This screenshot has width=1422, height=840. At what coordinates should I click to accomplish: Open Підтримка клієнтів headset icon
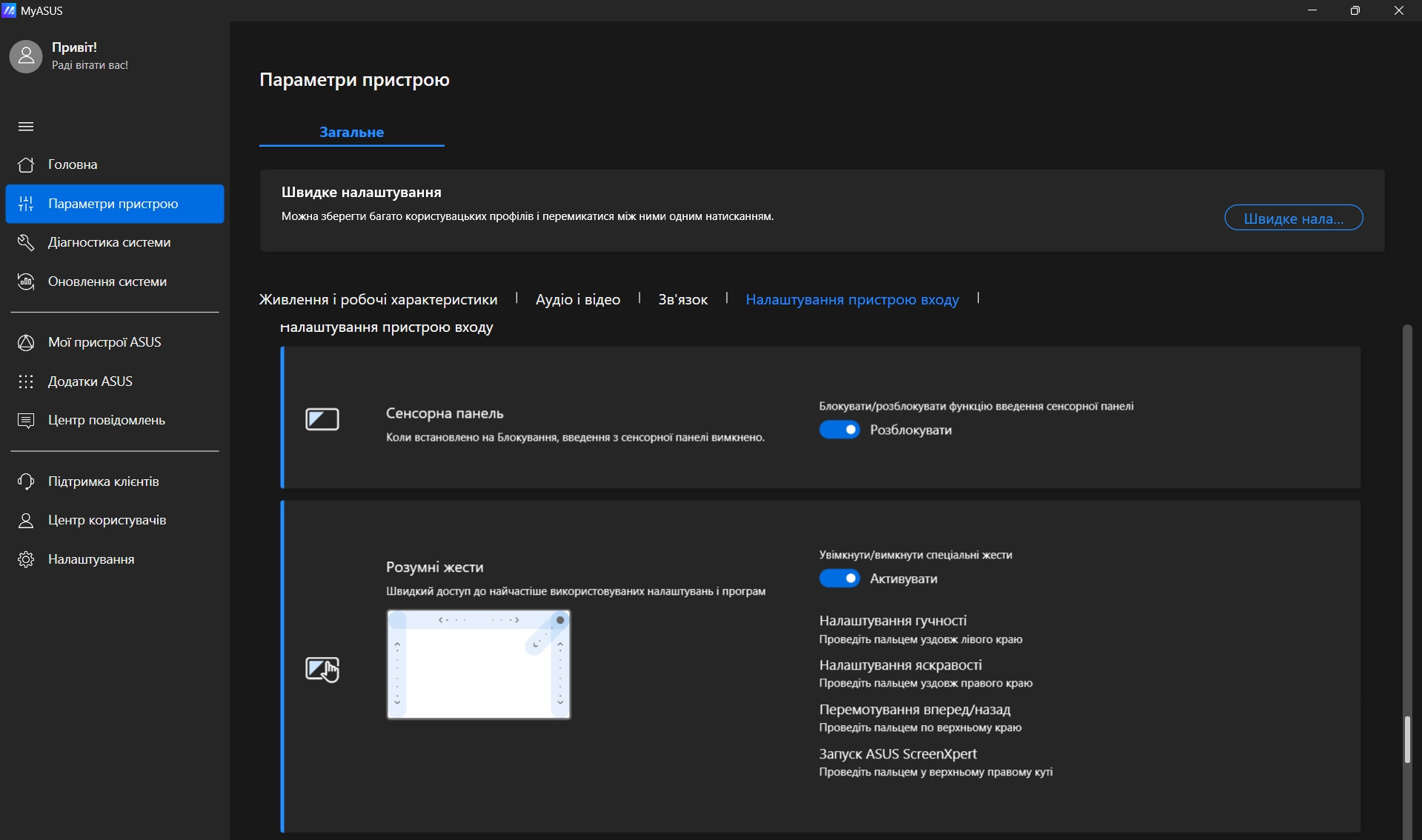click(26, 481)
